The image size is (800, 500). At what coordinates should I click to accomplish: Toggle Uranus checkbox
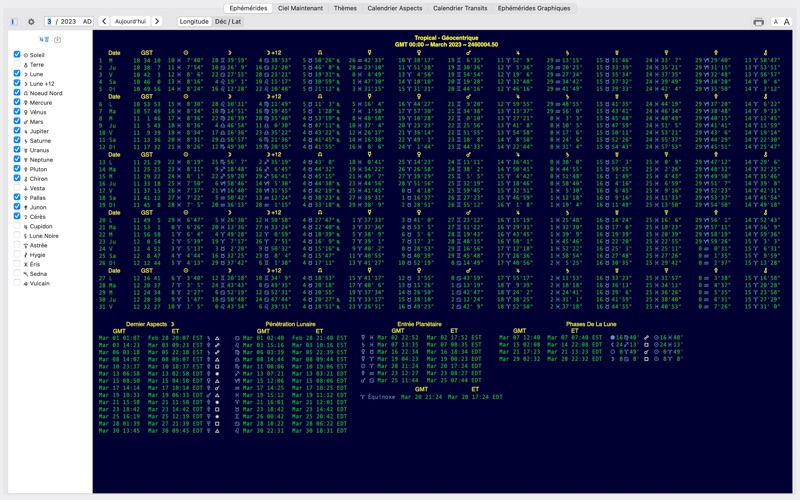(x=17, y=149)
